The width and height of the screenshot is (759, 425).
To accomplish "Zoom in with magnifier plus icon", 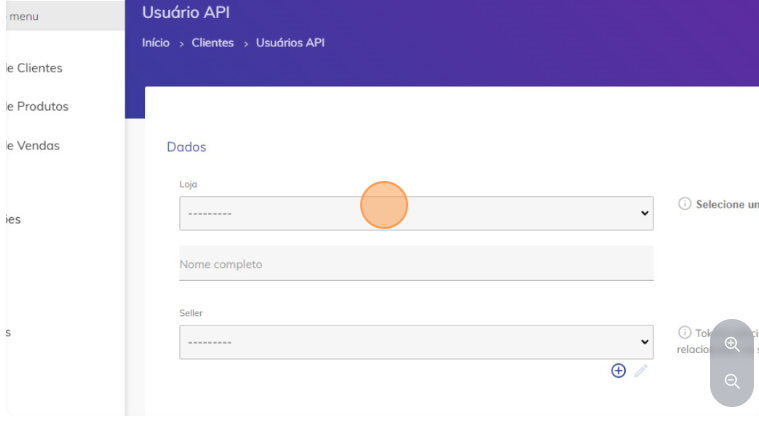I will 732,344.
